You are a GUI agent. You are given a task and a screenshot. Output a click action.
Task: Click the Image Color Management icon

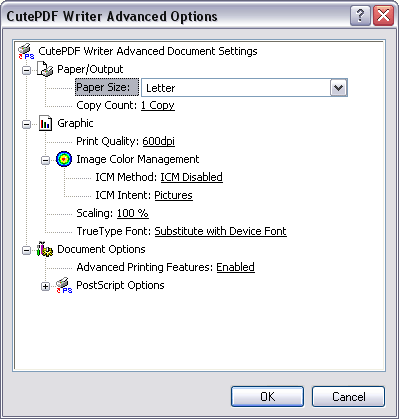coord(64,159)
